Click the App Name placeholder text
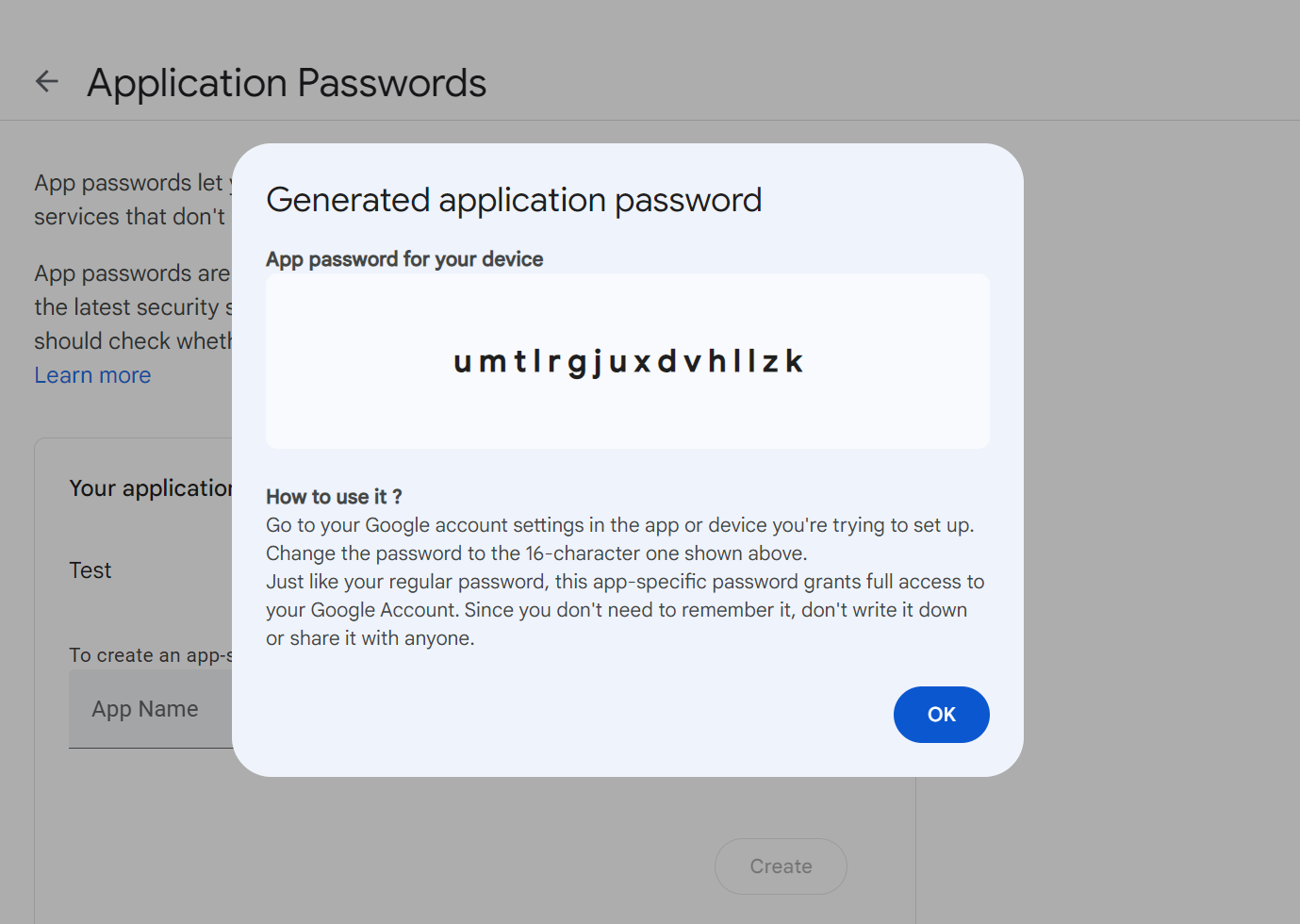 coord(145,708)
